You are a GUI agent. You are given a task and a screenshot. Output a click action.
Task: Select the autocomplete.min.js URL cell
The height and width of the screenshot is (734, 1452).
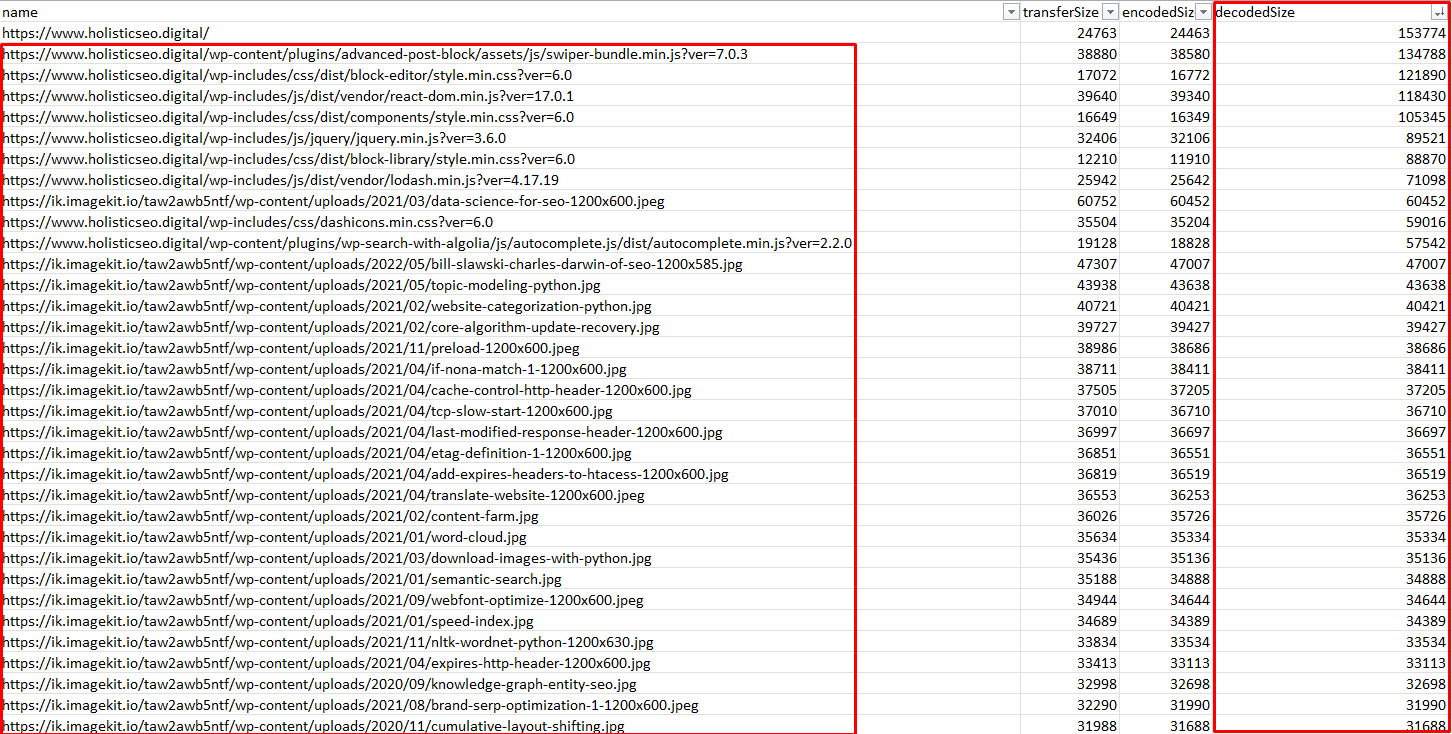pos(510,243)
